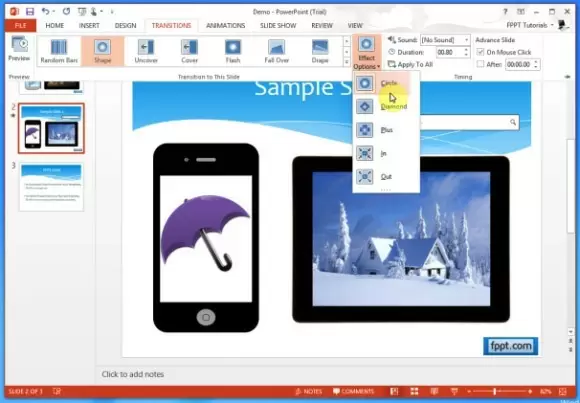Click Fit slide to current window icon
Image resolution: width=580 pixels, height=403 pixels.
tap(563, 392)
